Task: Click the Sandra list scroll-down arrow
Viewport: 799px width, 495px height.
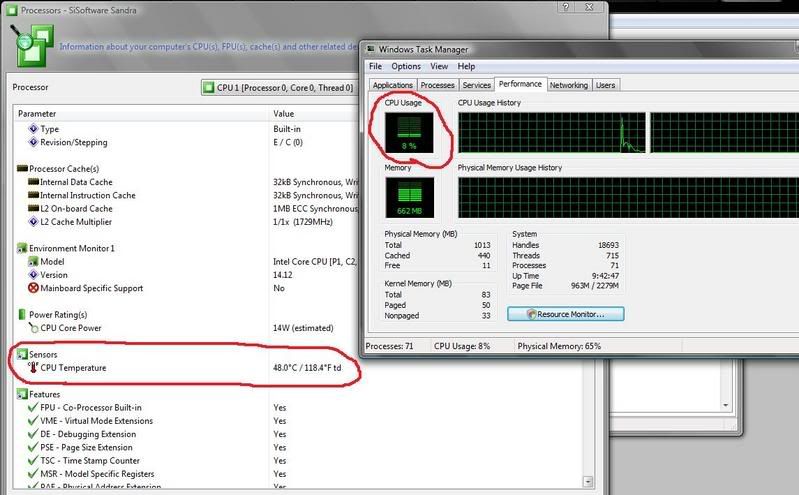Action: click(x=588, y=481)
